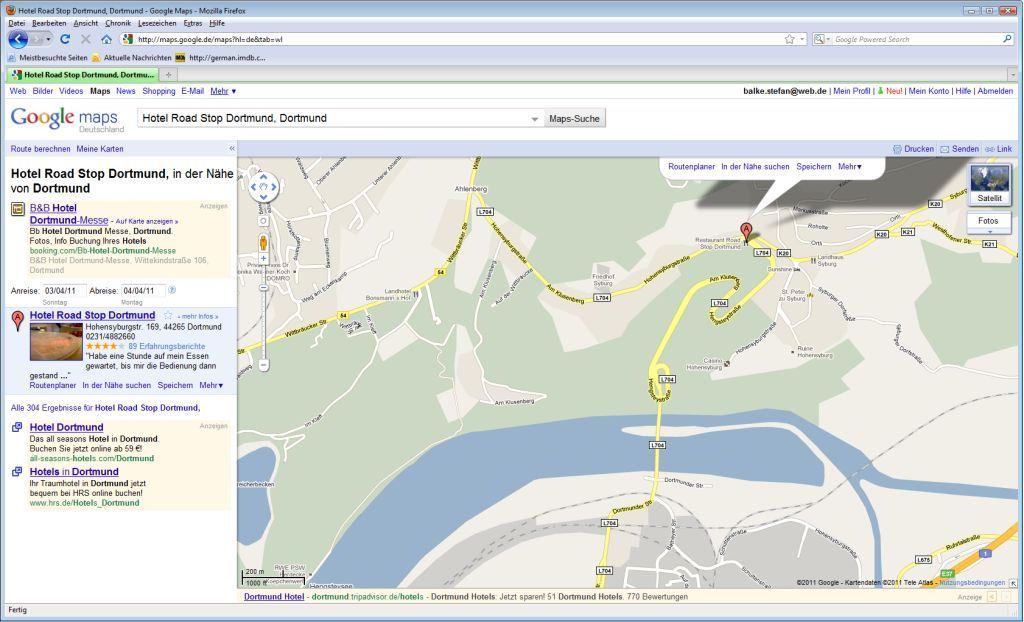The height and width of the screenshot is (622, 1024).
Task: Click the zoom out minus button on the map
Action: [x=264, y=365]
